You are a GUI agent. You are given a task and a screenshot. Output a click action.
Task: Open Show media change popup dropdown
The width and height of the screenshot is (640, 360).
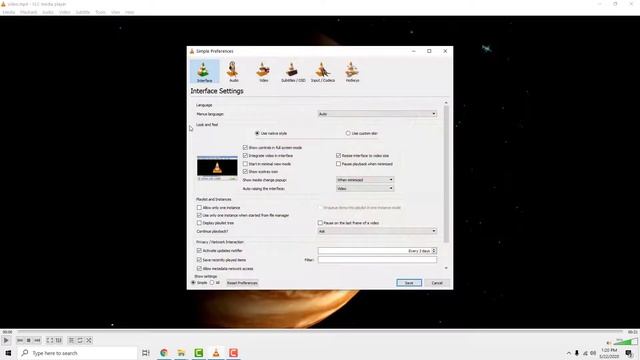tap(365, 180)
